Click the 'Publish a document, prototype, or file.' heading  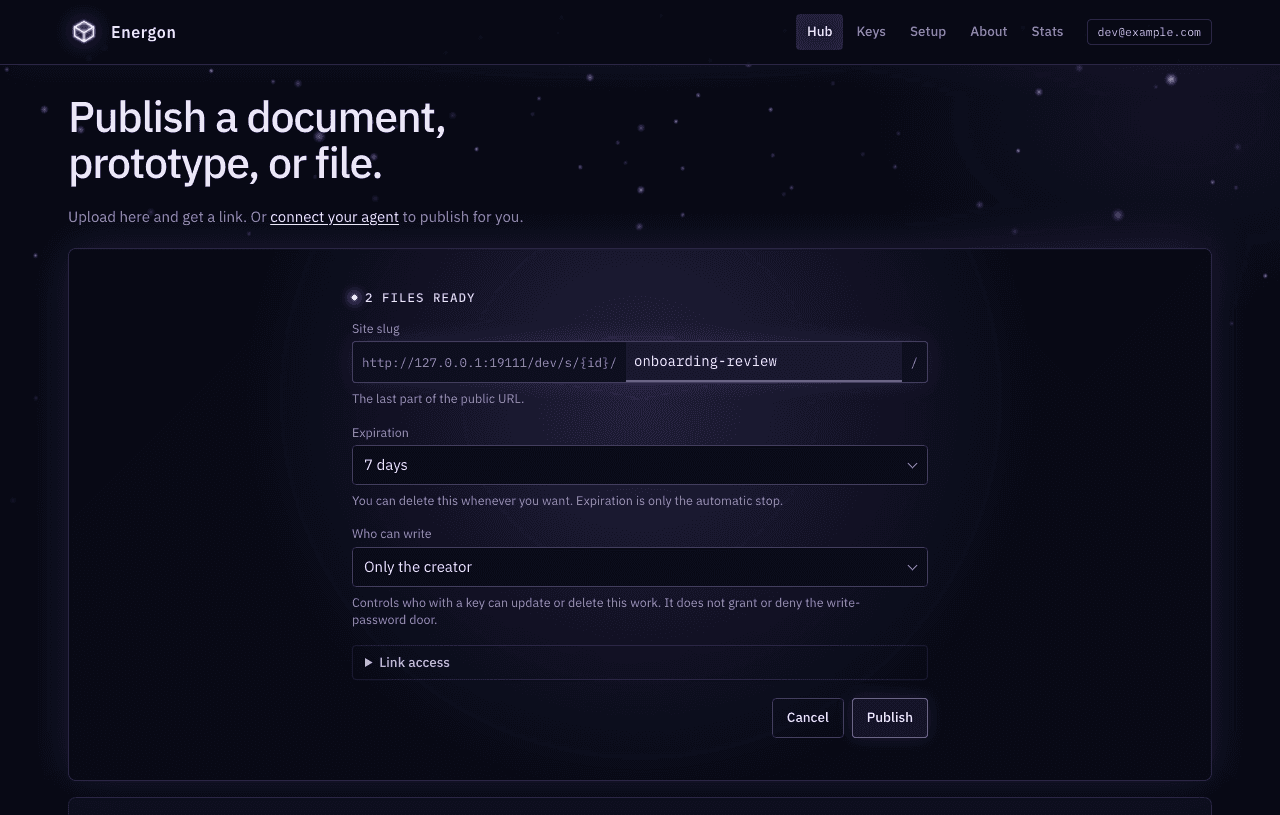(x=257, y=141)
